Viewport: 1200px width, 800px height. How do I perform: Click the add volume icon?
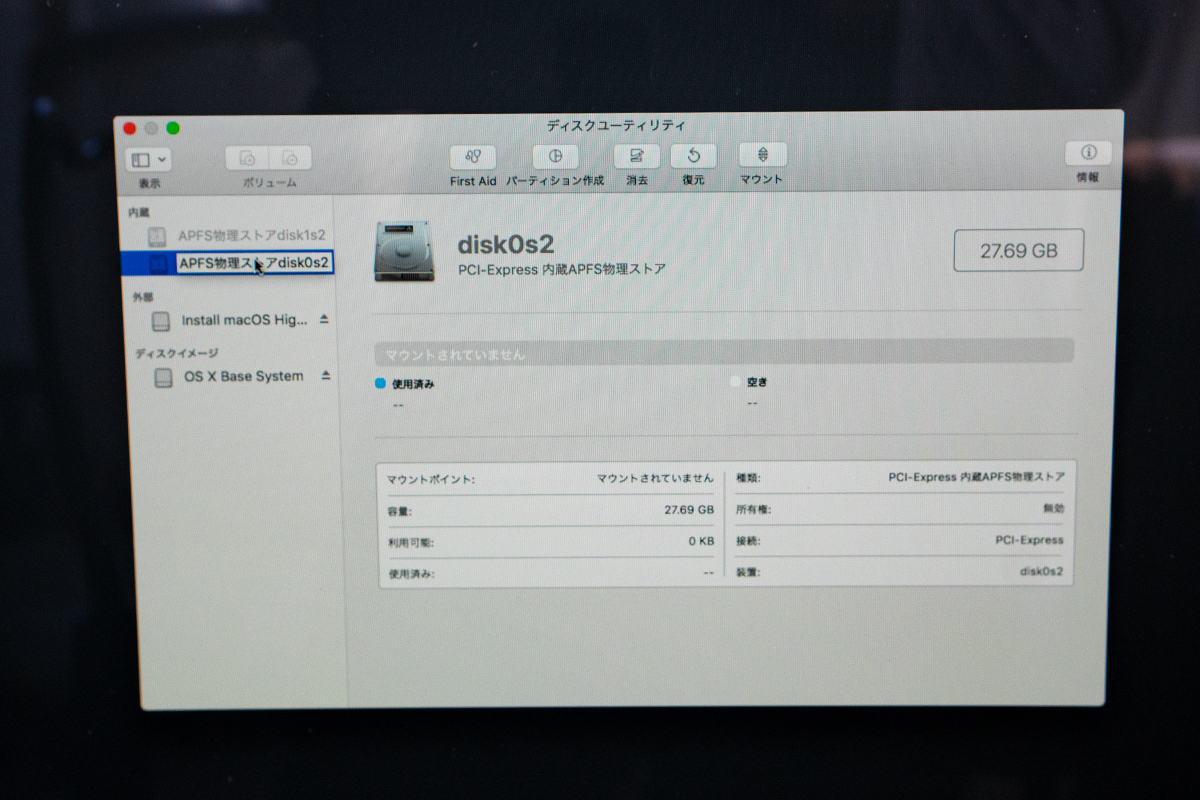(x=247, y=158)
